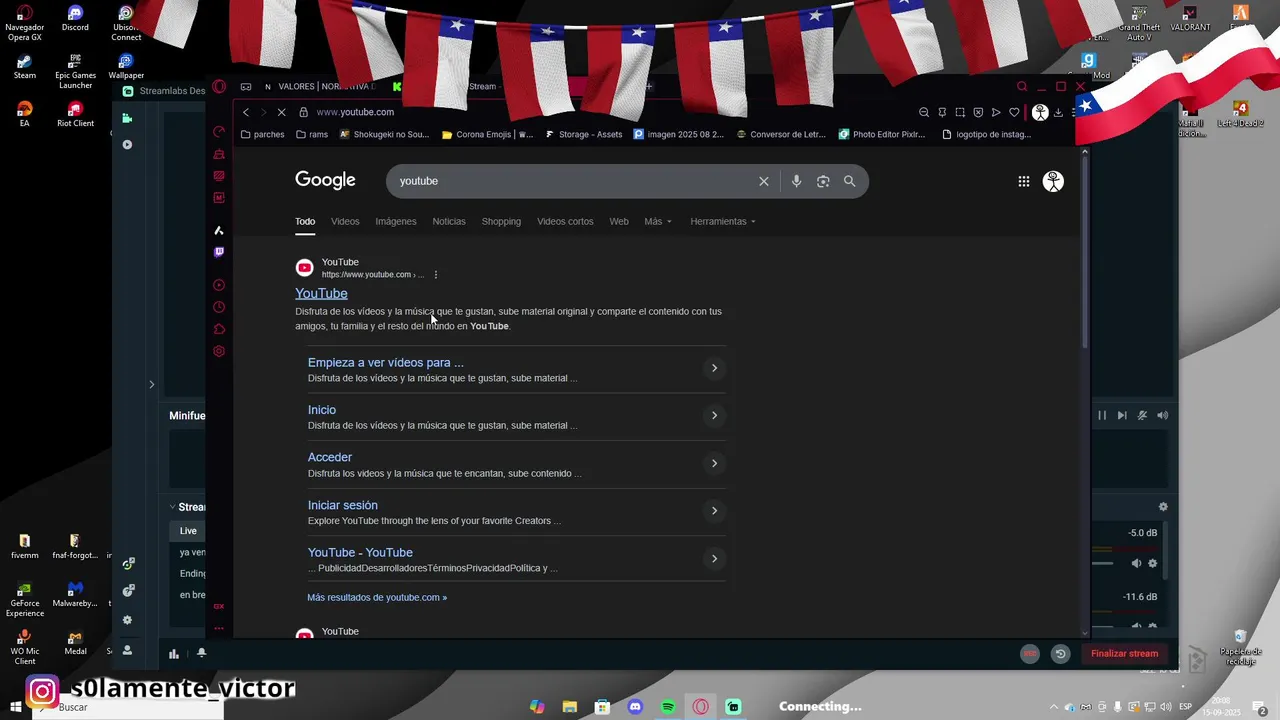
Task: Click the Opera browser download icon
Action: click(1058, 112)
